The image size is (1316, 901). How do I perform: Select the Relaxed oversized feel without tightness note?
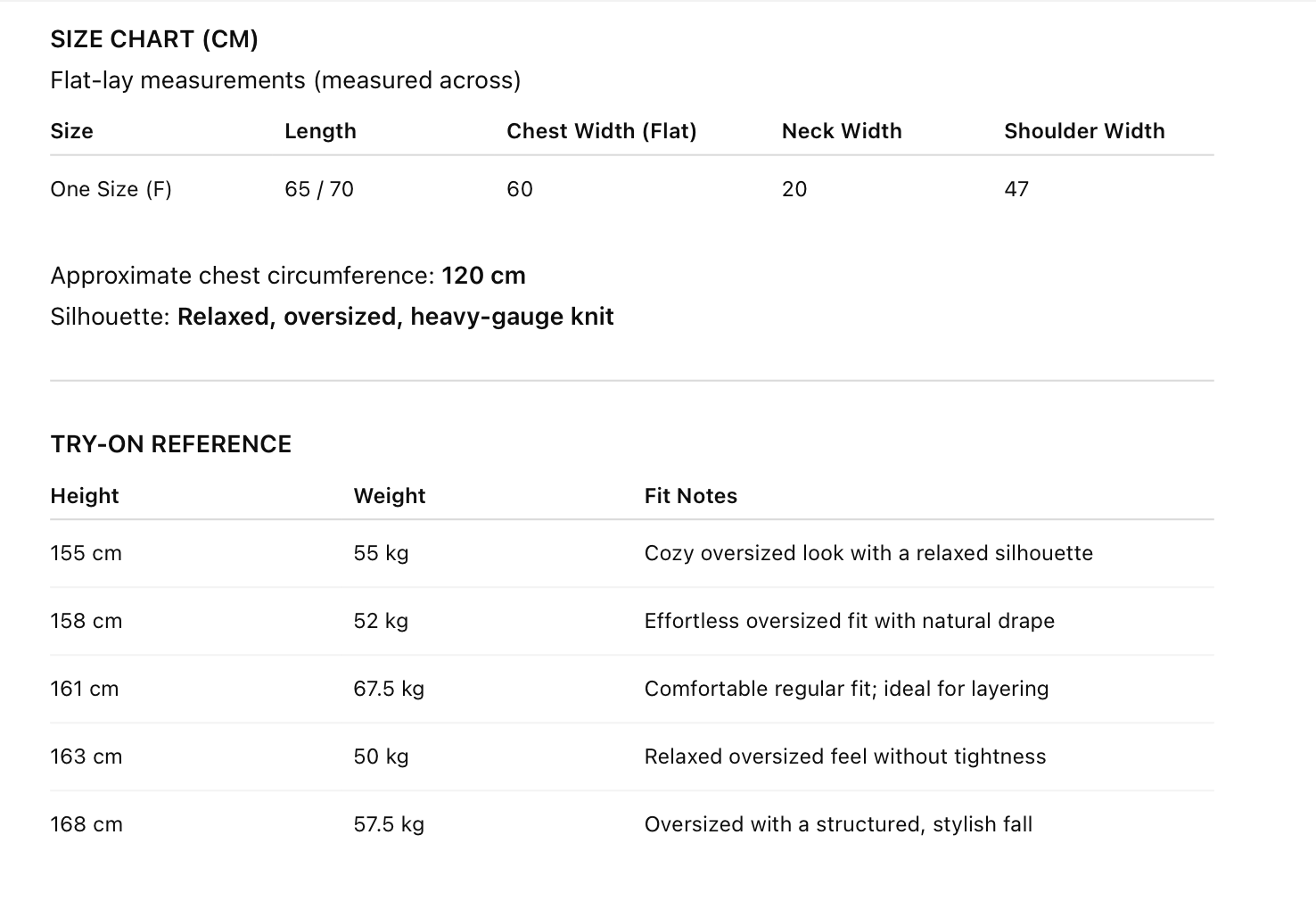844,756
